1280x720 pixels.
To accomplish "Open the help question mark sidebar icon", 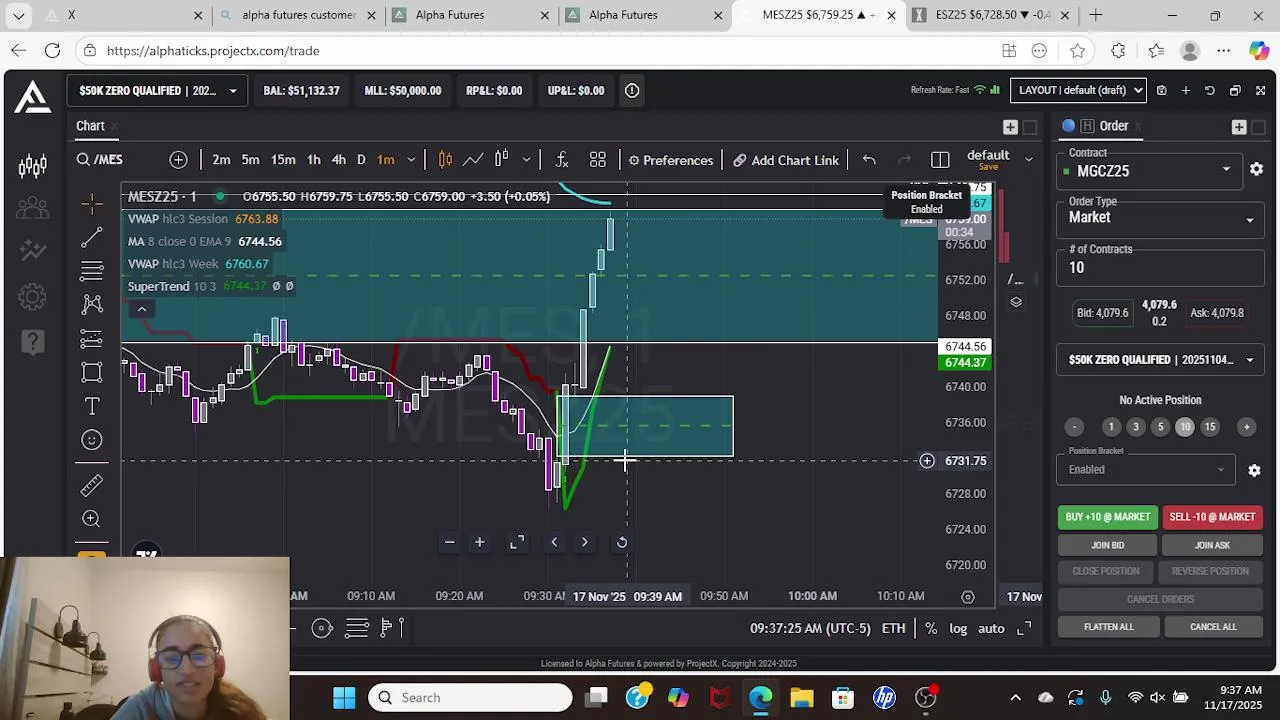I will click(x=32, y=342).
